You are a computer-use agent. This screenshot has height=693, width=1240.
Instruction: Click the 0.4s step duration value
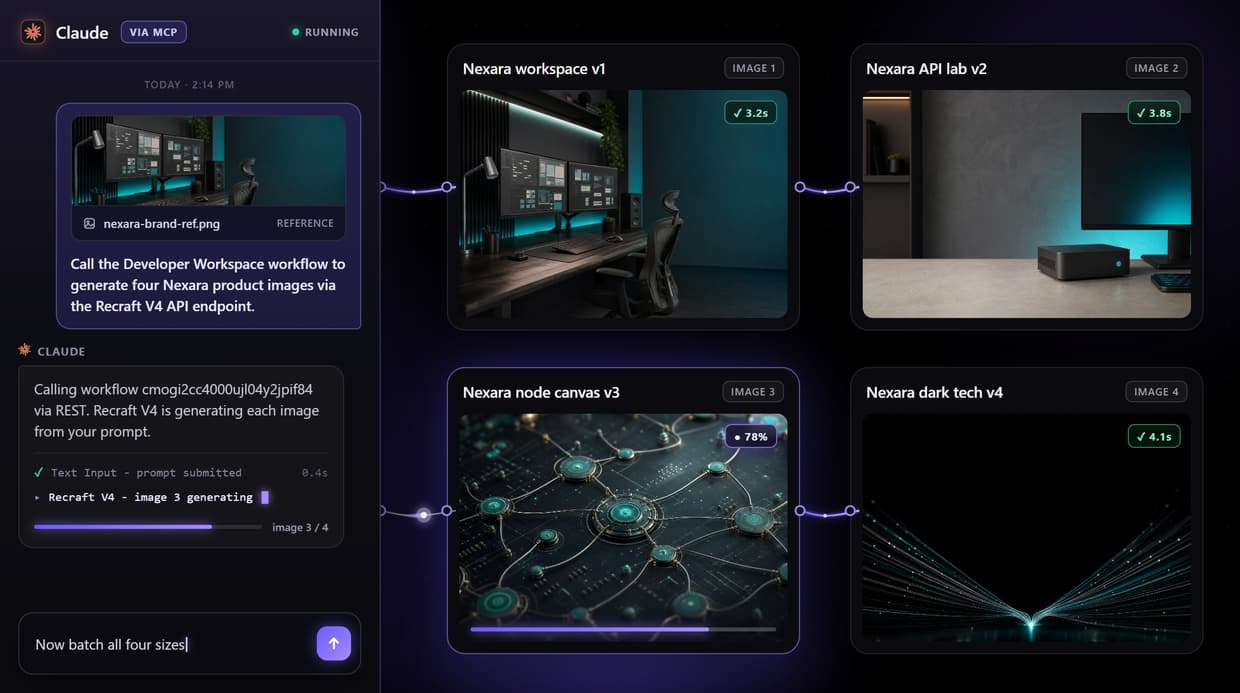tap(315, 473)
